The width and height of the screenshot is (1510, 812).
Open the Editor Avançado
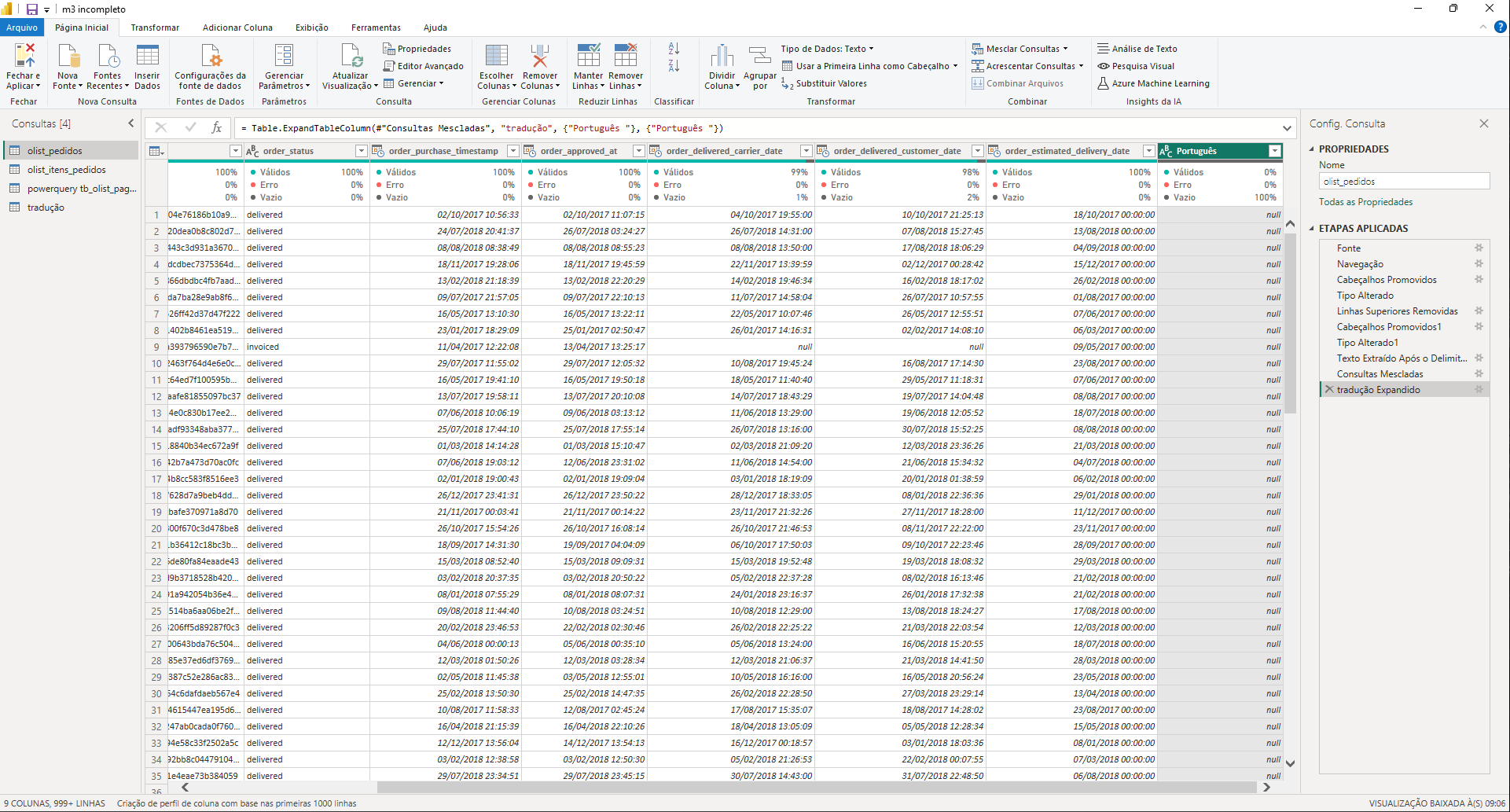tap(424, 66)
